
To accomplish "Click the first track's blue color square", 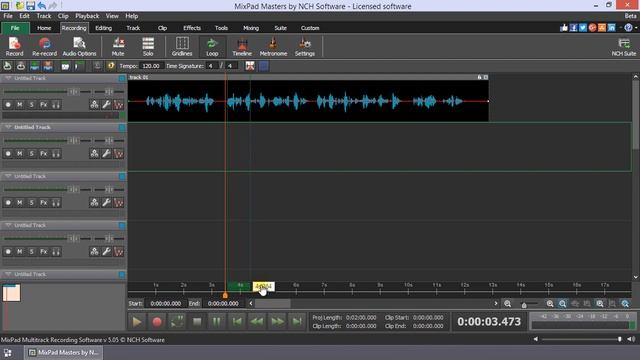I will tap(122, 78).
